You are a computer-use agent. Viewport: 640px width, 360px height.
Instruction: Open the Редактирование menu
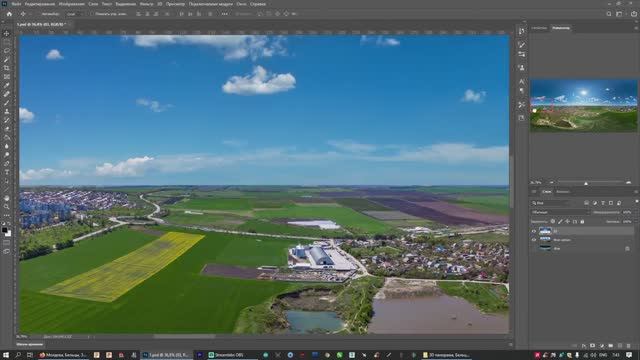(40, 4)
